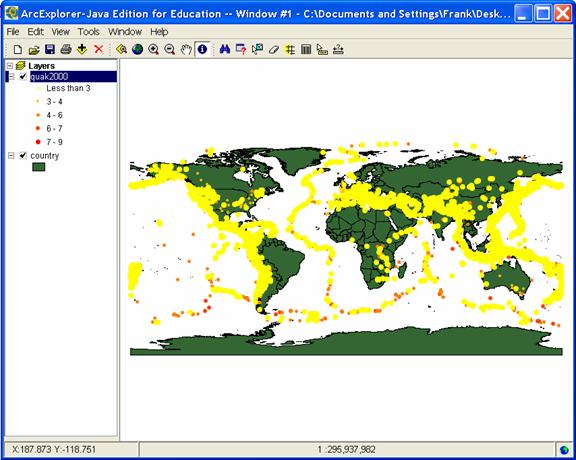Click the Print icon in toolbar
Viewport: 576px width, 460px height.
(66, 49)
